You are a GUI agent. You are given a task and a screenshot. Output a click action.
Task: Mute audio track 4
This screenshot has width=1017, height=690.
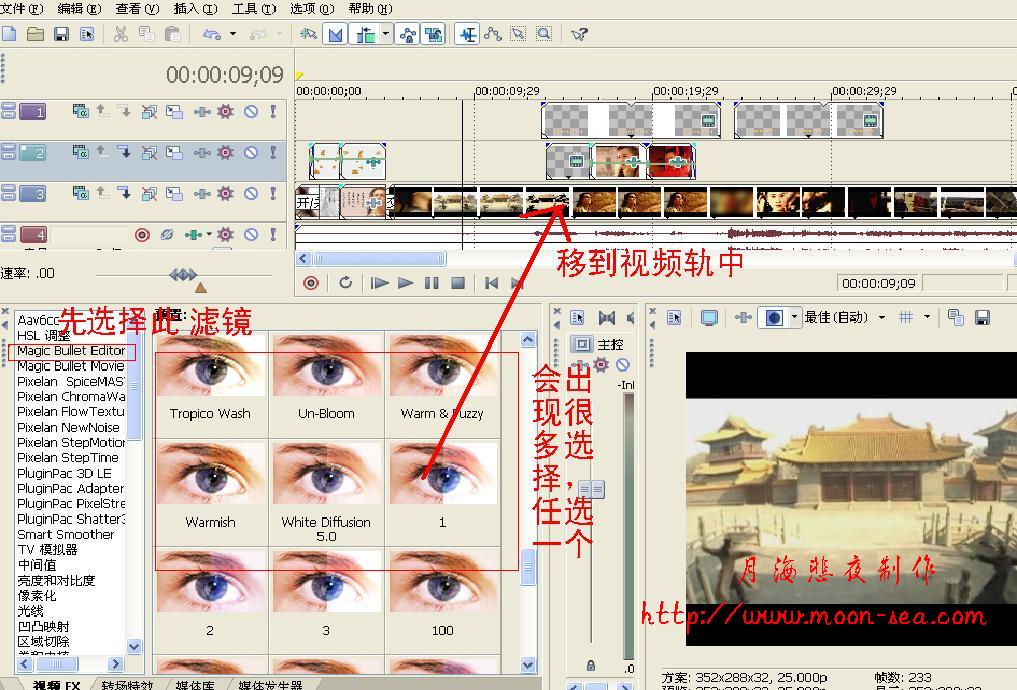251,234
